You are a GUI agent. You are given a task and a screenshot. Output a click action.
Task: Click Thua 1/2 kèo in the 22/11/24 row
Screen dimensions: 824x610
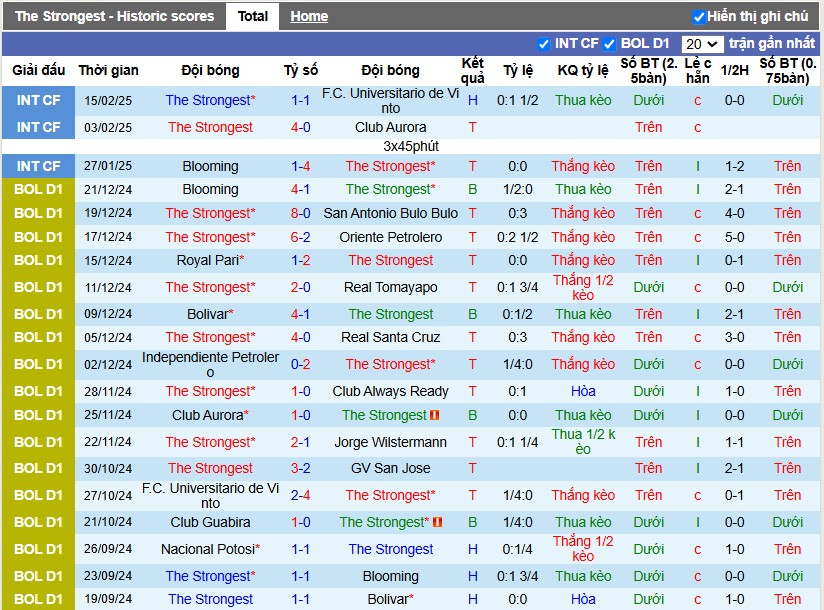(x=583, y=442)
